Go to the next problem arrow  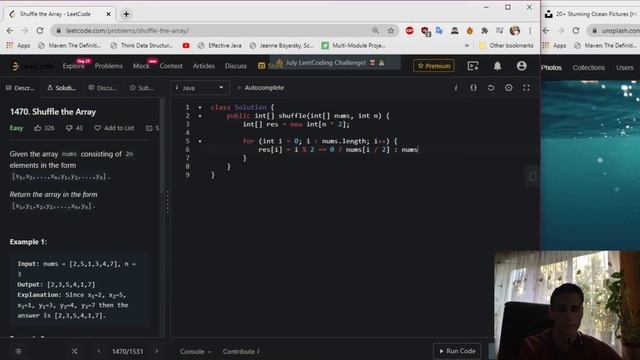[156, 351]
